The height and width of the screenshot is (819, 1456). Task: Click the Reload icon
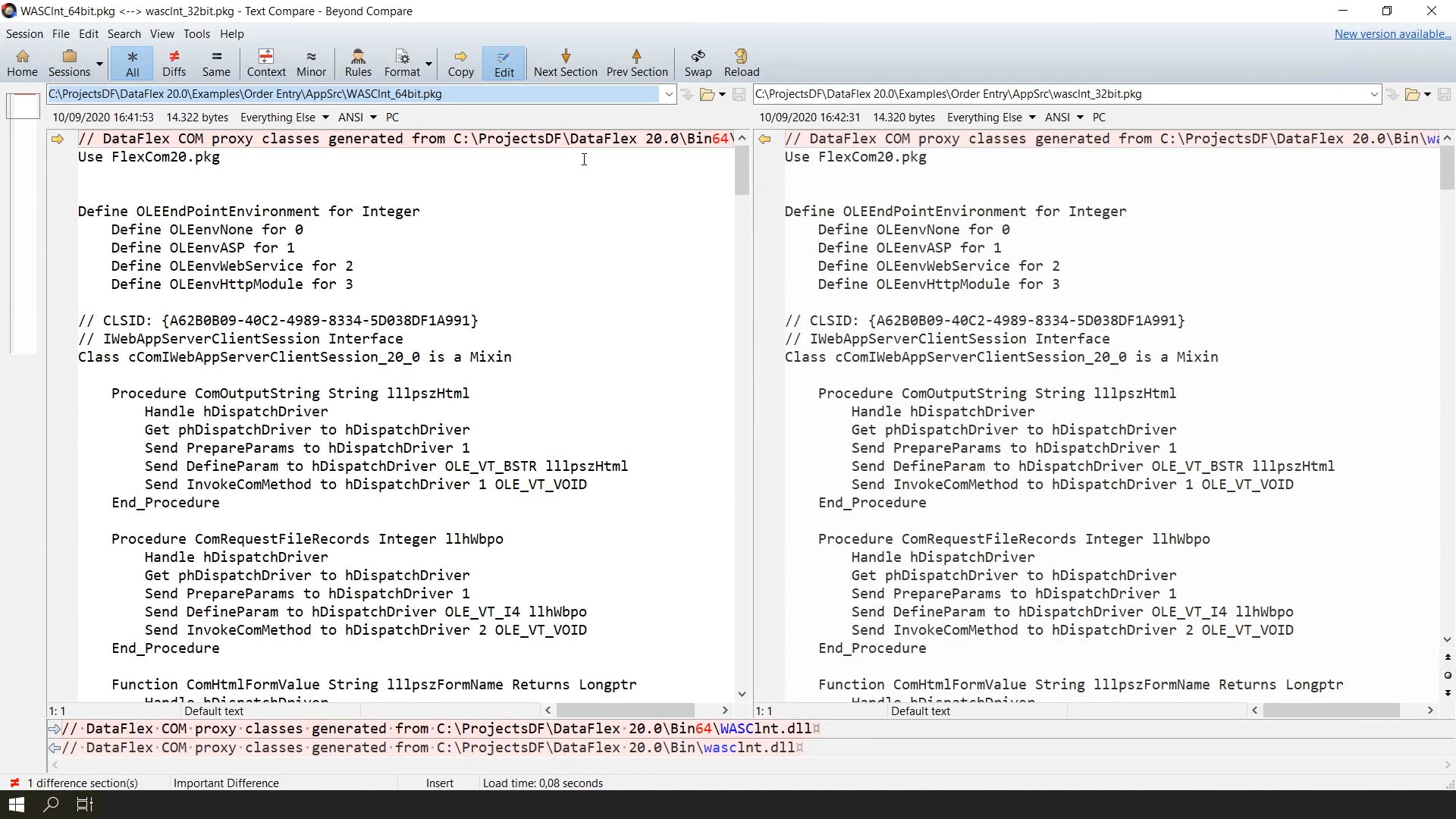(x=741, y=63)
